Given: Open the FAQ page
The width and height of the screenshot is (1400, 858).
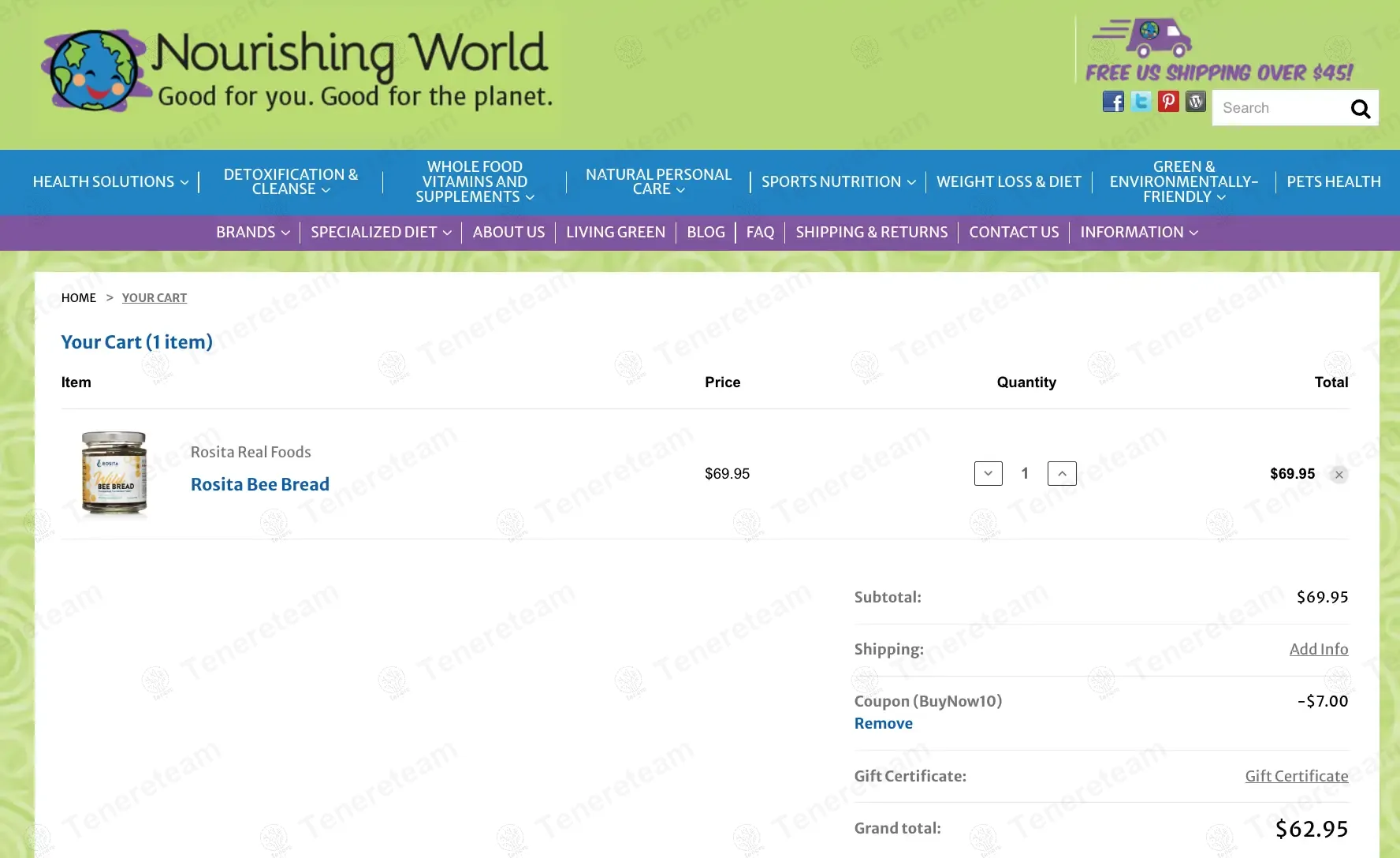Looking at the screenshot, I should click(760, 232).
